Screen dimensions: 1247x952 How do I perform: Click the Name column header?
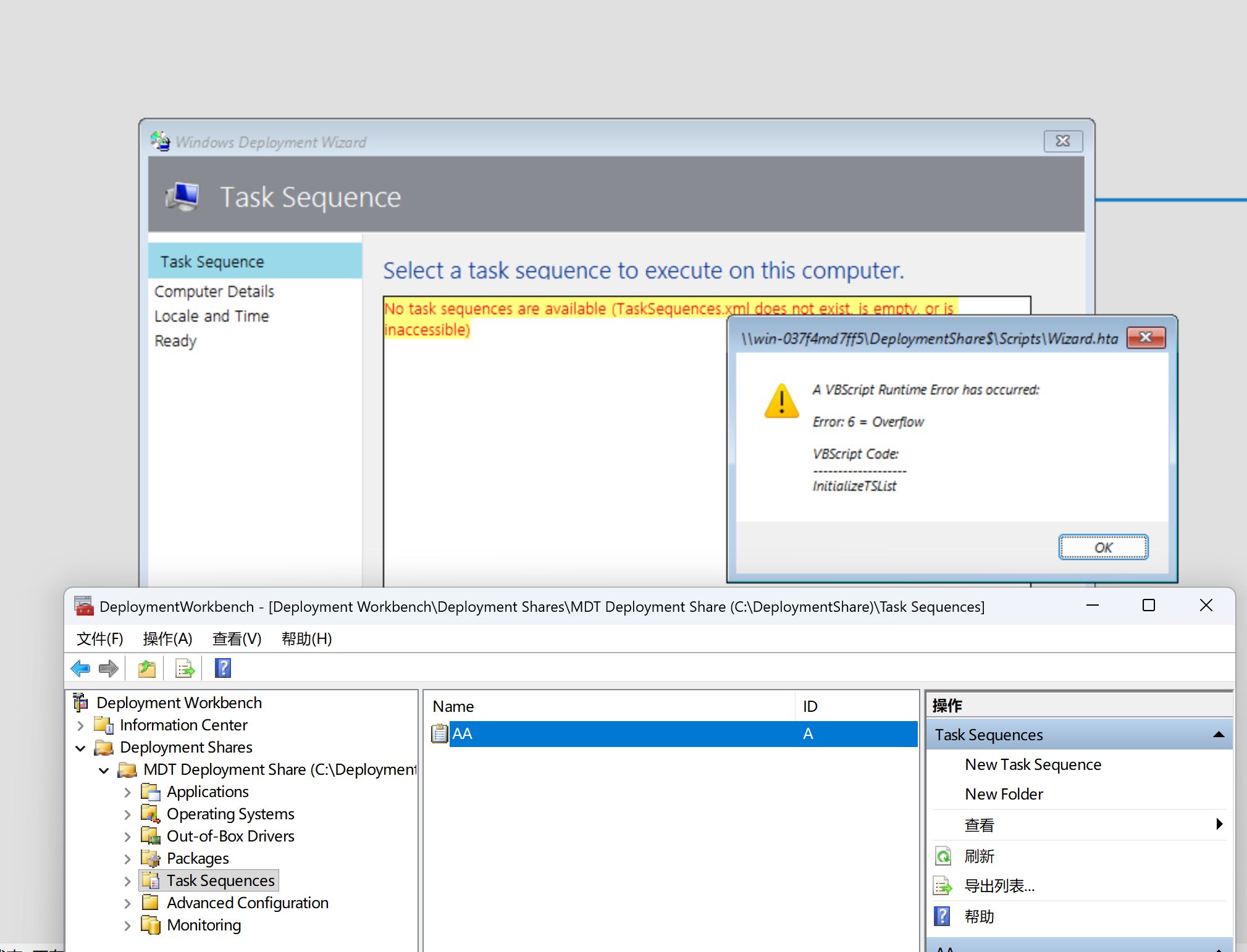pyautogui.click(x=610, y=706)
